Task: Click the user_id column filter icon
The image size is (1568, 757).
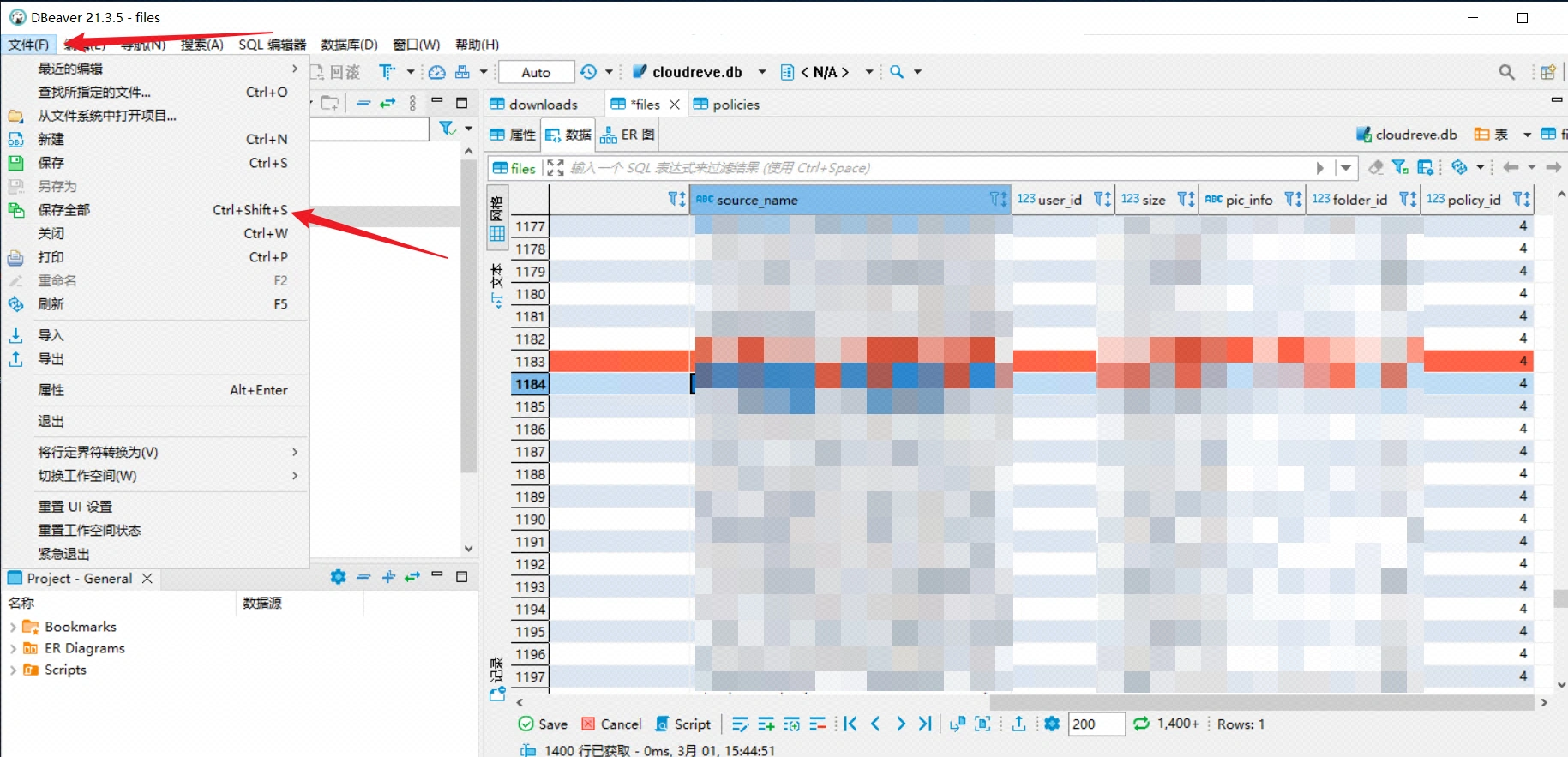Action: coord(1102,200)
